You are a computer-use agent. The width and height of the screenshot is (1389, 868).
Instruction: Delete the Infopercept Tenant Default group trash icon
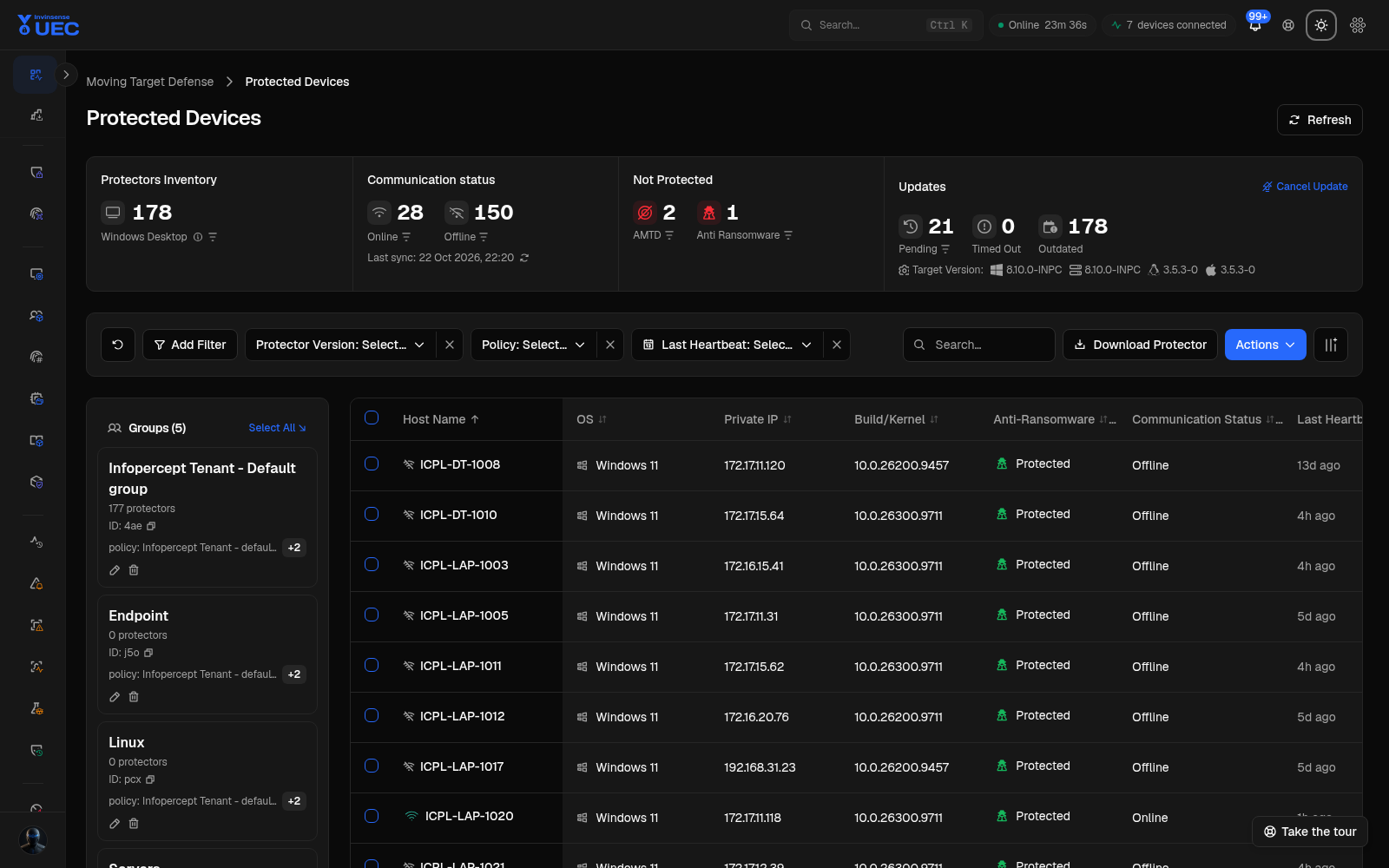coord(134,570)
